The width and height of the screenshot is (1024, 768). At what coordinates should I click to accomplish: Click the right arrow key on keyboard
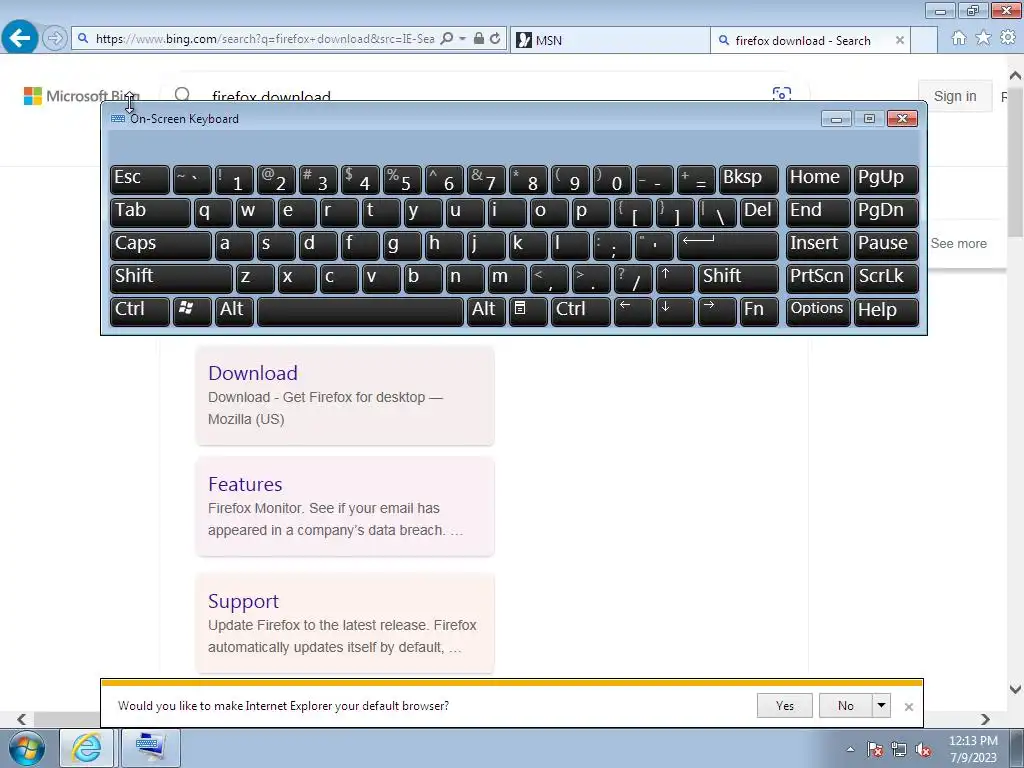click(716, 310)
